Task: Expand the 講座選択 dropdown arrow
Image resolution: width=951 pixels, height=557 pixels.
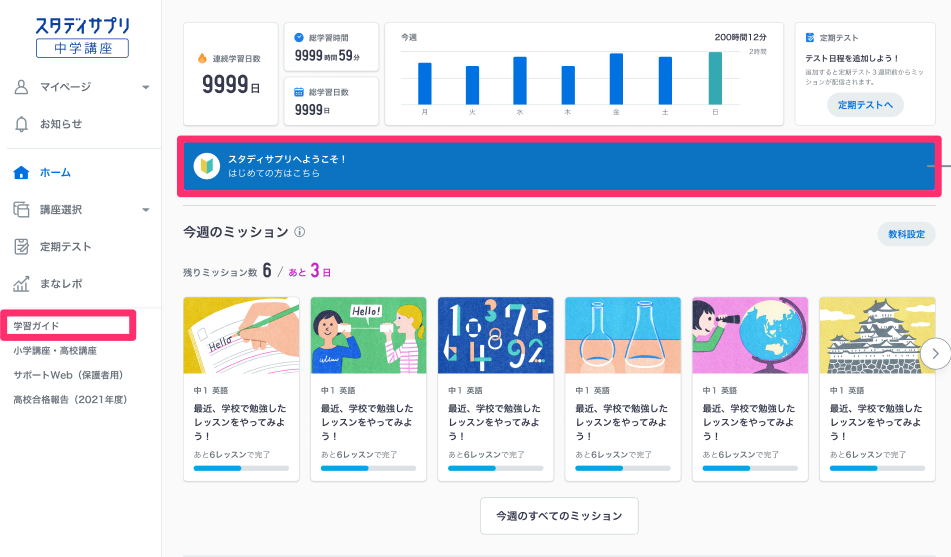Action: click(x=146, y=210)
